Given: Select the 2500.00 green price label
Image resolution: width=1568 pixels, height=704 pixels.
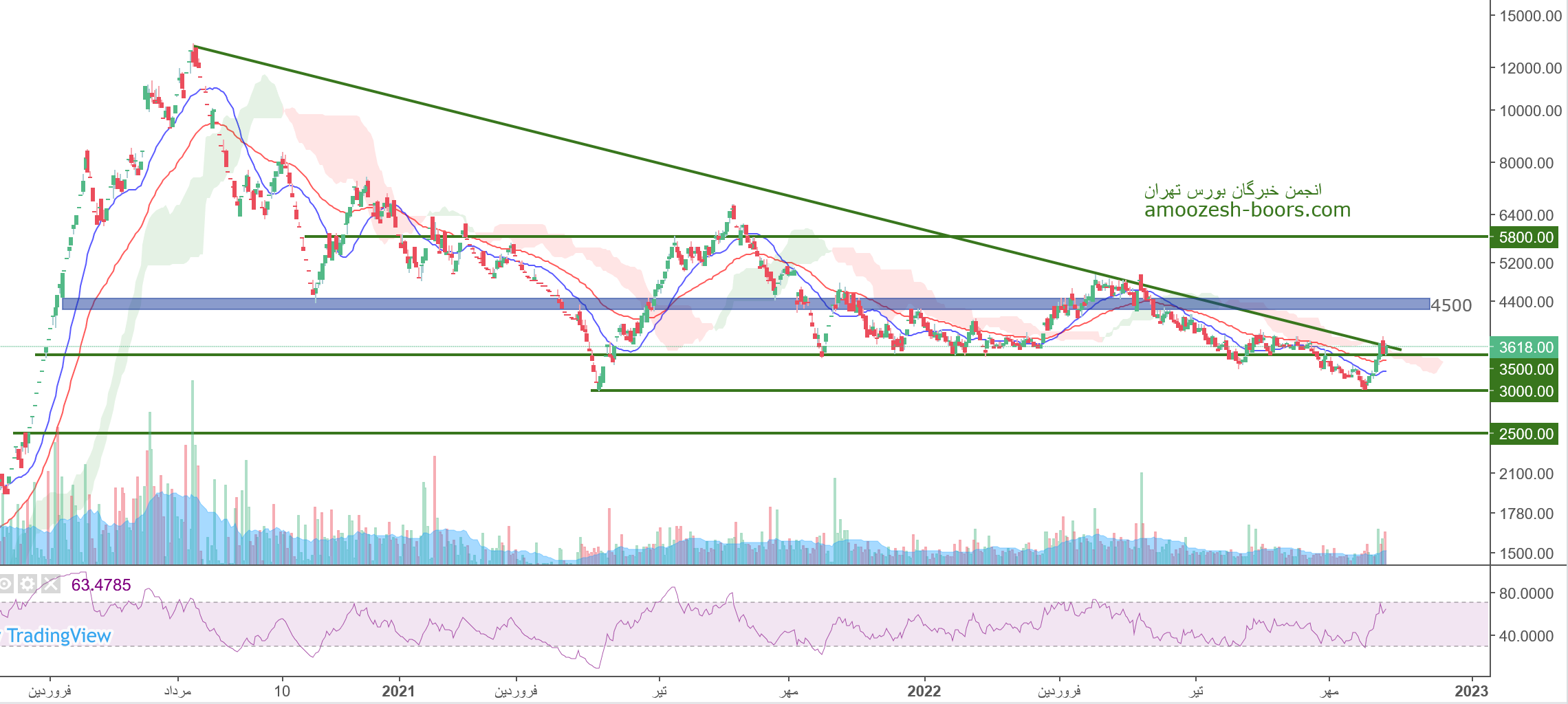Looking at the screenshot, I should pos(1524,434).
